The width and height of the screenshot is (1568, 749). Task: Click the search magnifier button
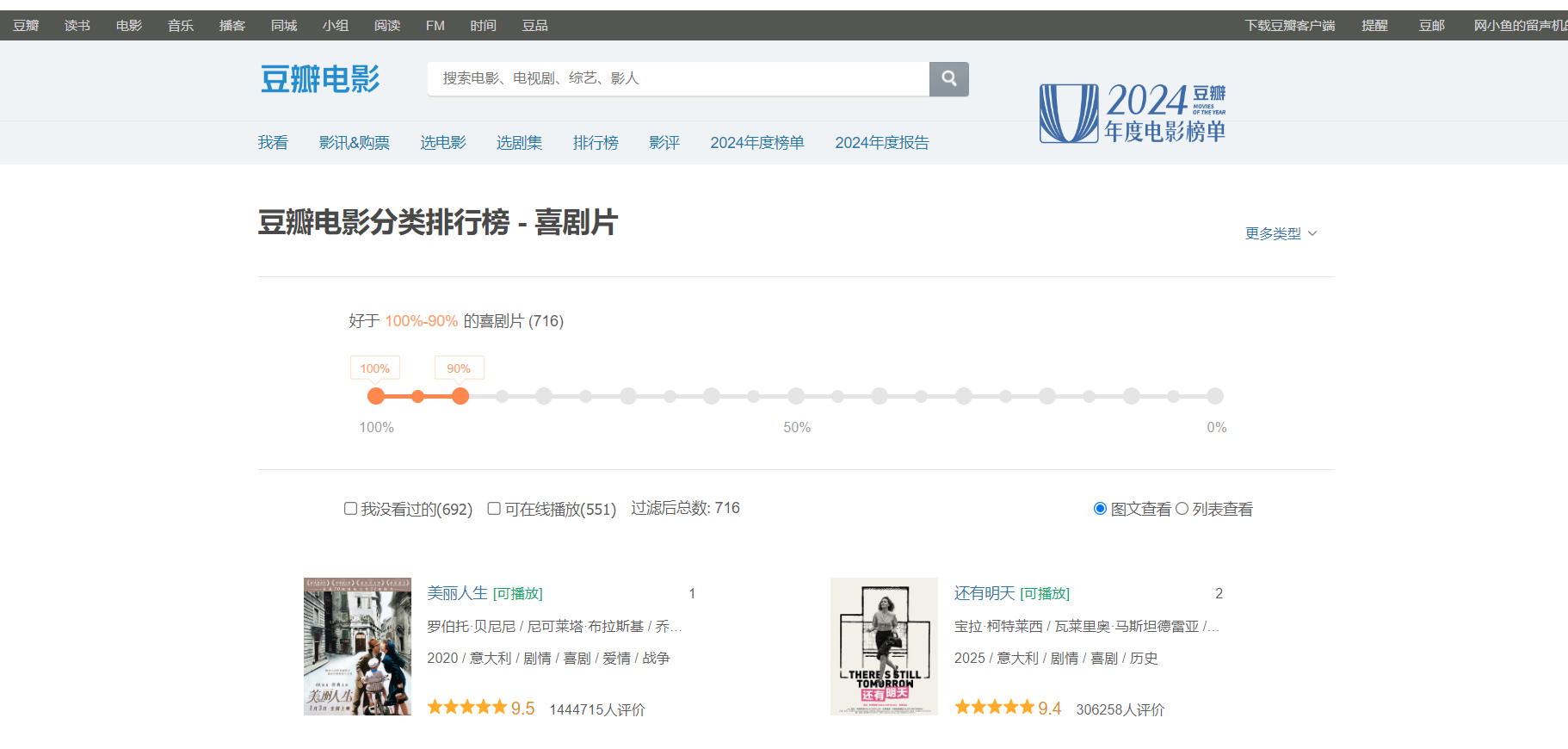948,78
